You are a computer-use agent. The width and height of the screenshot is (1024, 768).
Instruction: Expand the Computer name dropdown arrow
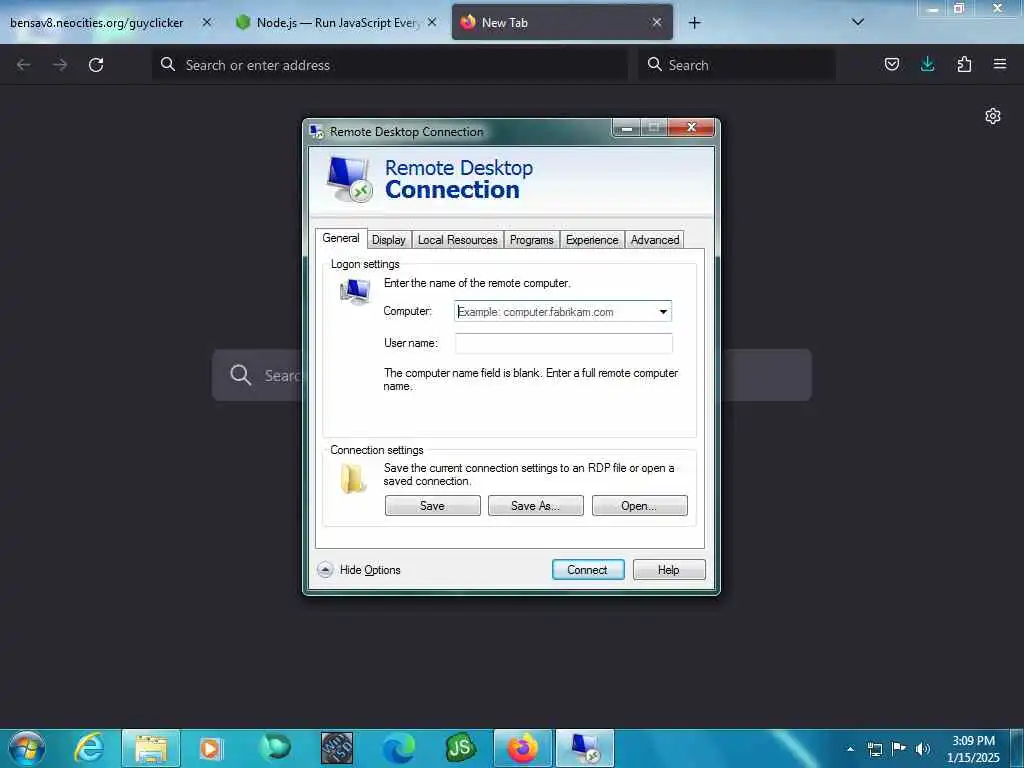pyautogui.click(x=663, y=312)
